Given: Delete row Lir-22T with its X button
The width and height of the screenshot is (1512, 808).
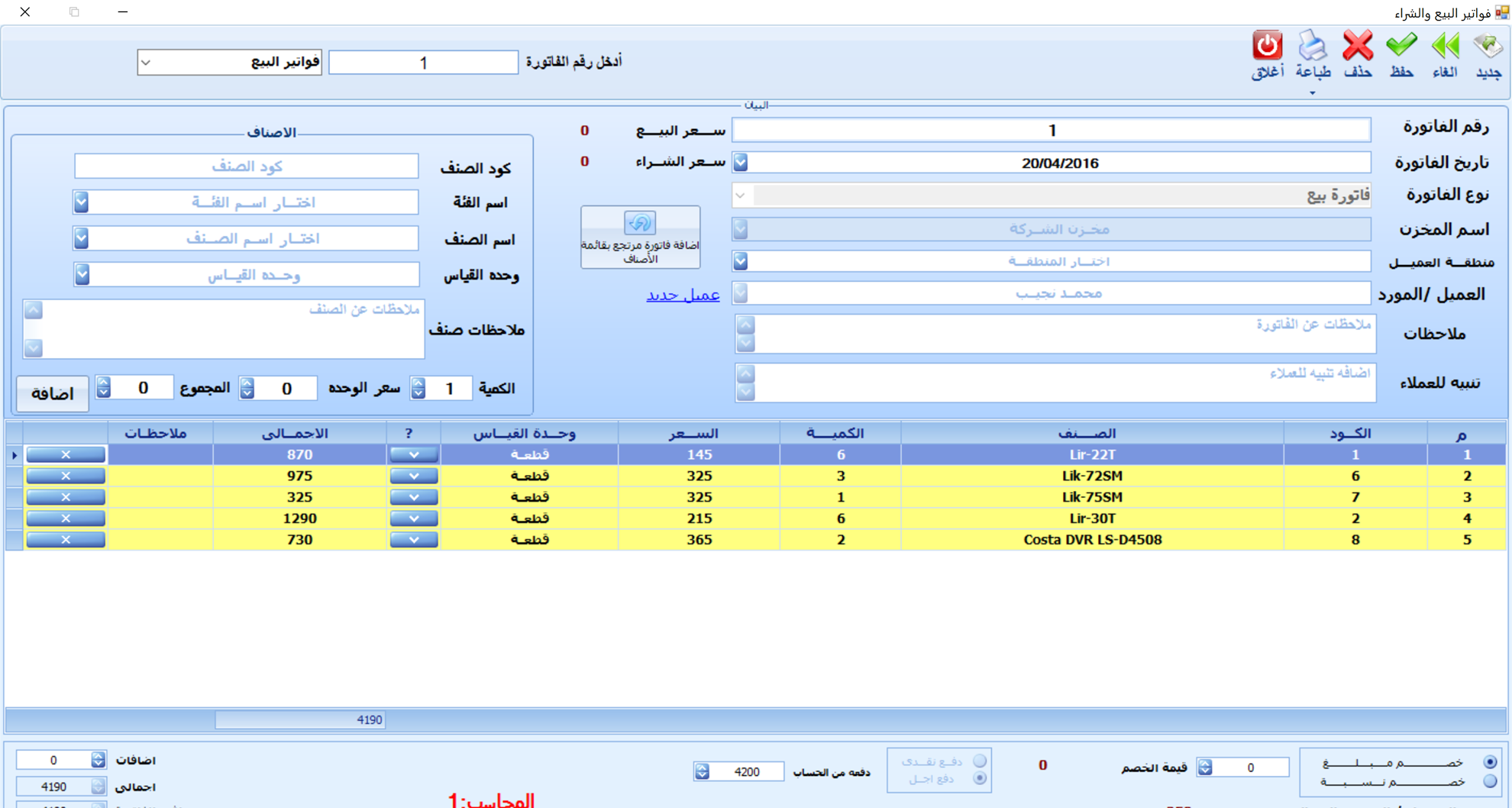Looking at the screenshot, I should point(66,454).
